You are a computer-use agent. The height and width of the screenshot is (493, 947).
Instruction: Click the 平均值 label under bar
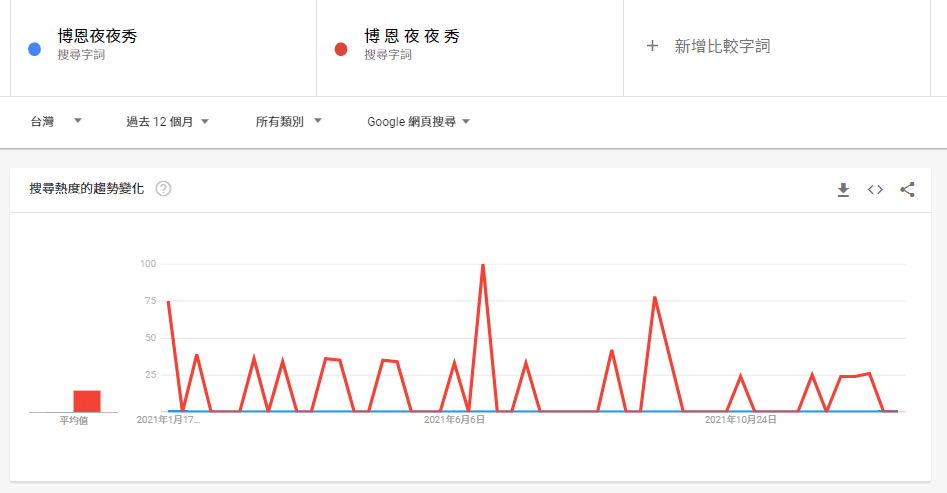[x=74, y=420]
